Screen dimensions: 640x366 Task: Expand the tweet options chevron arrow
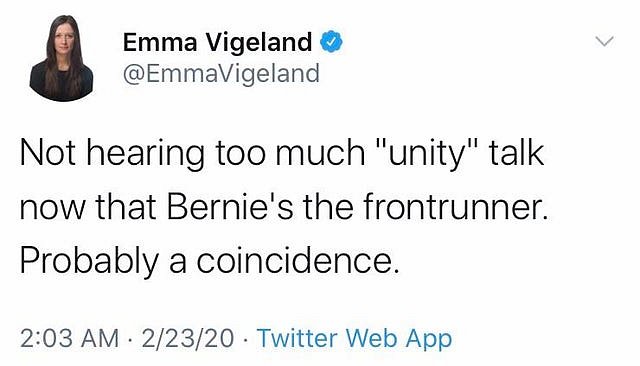(604, 41)
